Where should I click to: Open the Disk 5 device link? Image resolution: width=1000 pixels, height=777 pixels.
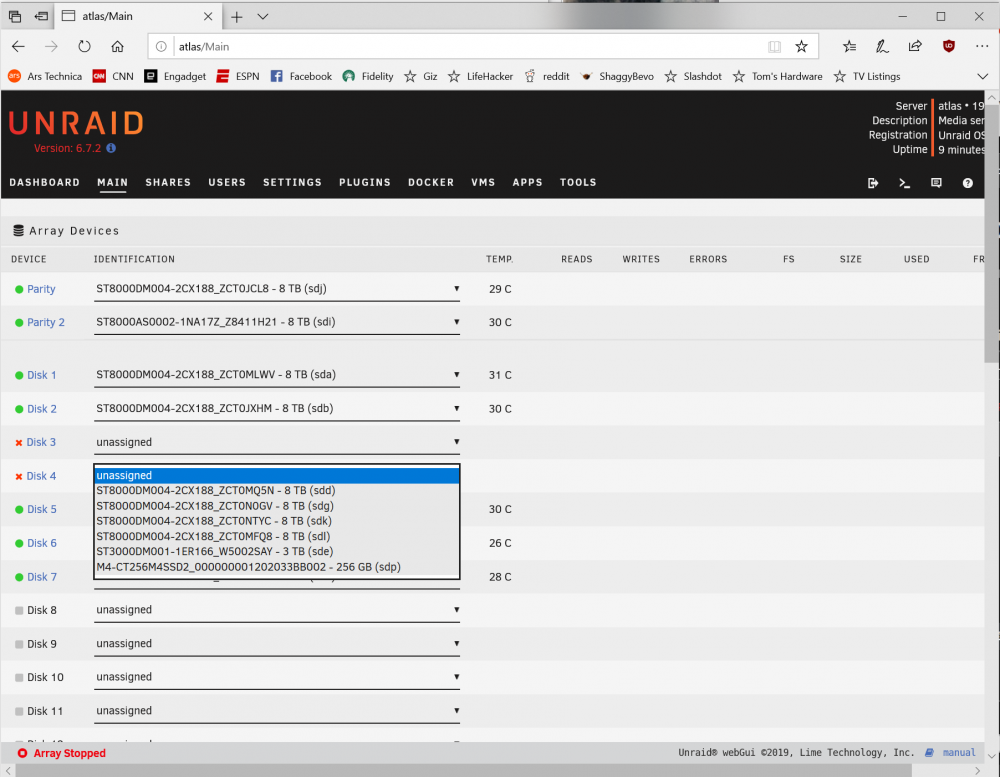click(41, 509)
